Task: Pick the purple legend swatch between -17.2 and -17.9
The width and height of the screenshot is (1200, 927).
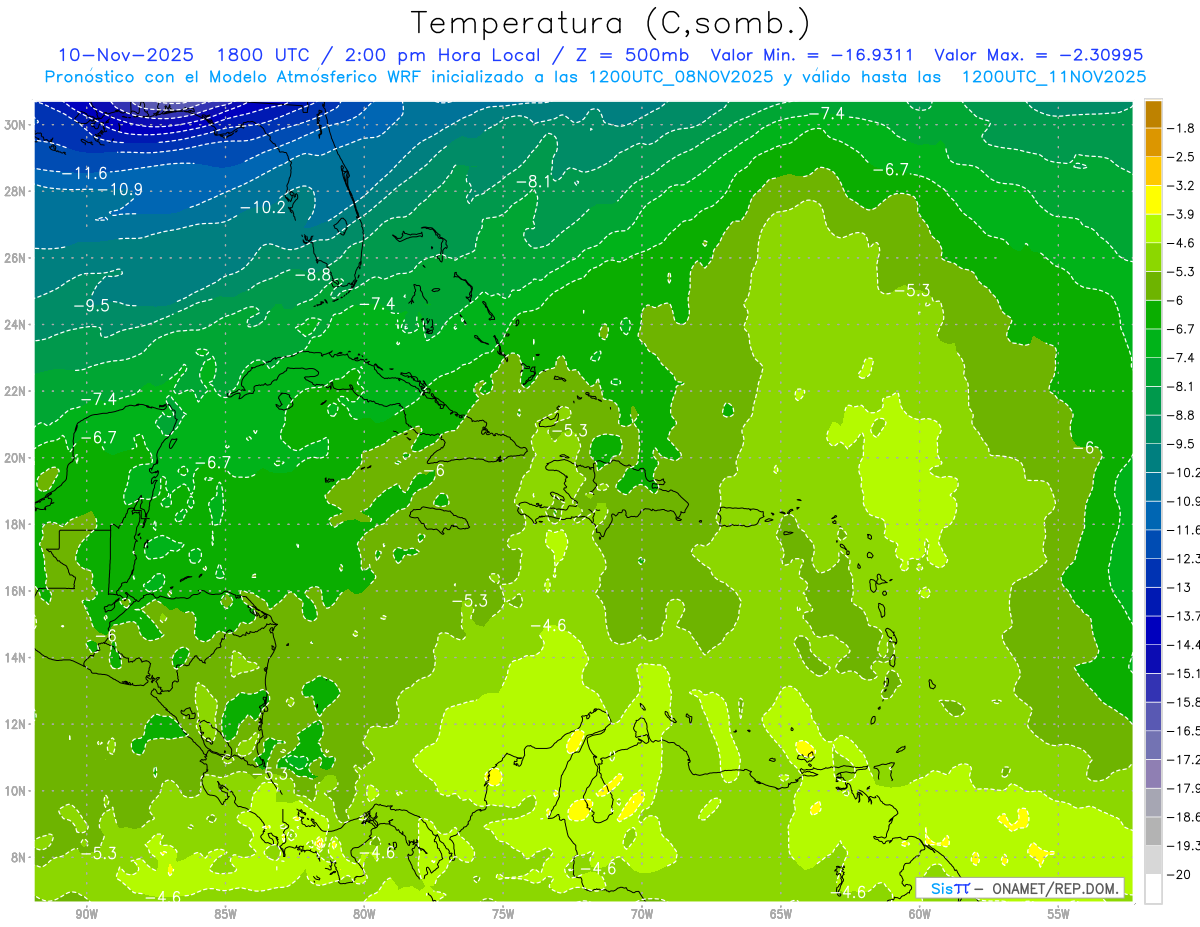Action: point(1153,774)
